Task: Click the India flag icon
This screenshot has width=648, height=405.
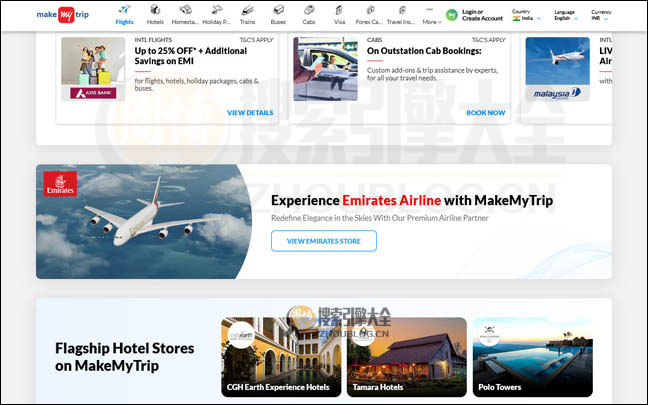Action: [516, 18]
